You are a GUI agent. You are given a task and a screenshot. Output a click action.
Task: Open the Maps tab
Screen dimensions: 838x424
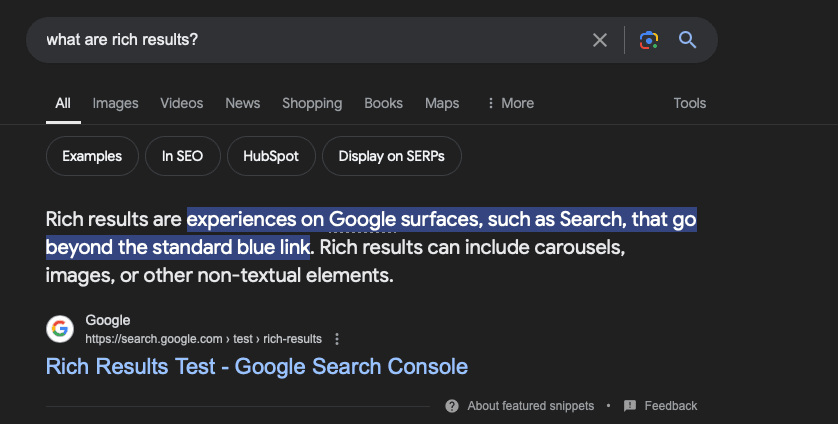(442, 103)
